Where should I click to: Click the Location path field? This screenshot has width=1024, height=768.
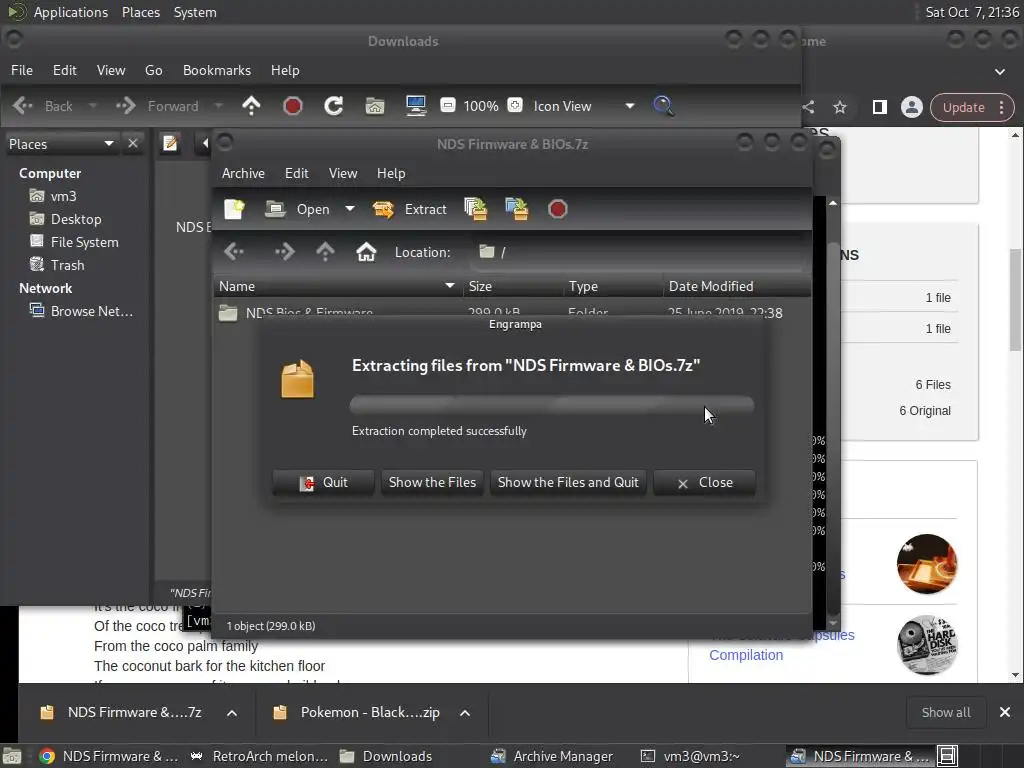coord(640,252)
